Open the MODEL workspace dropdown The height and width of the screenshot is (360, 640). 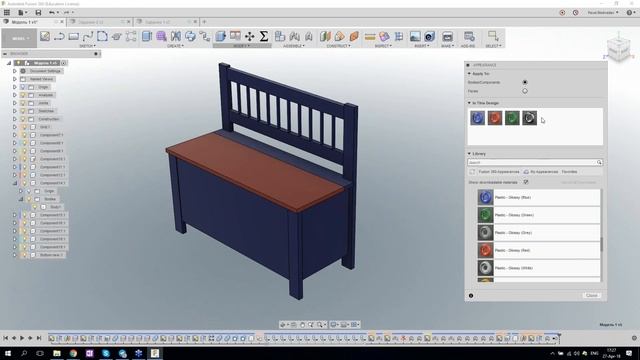point(19,38)
